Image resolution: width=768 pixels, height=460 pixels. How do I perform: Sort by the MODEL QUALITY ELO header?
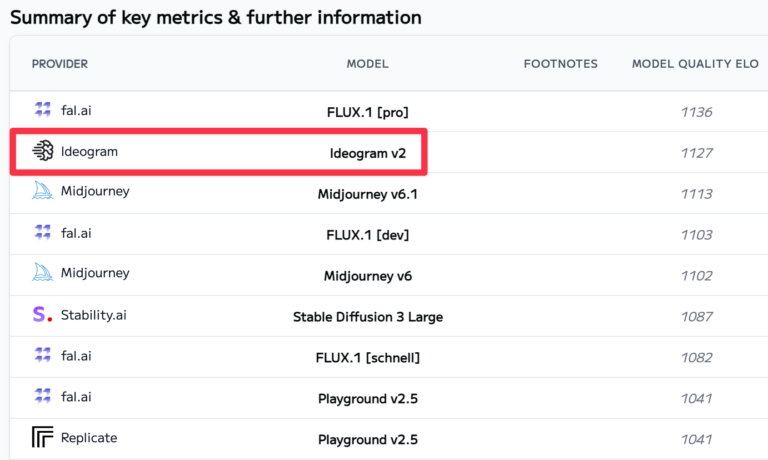click(694, 64)
